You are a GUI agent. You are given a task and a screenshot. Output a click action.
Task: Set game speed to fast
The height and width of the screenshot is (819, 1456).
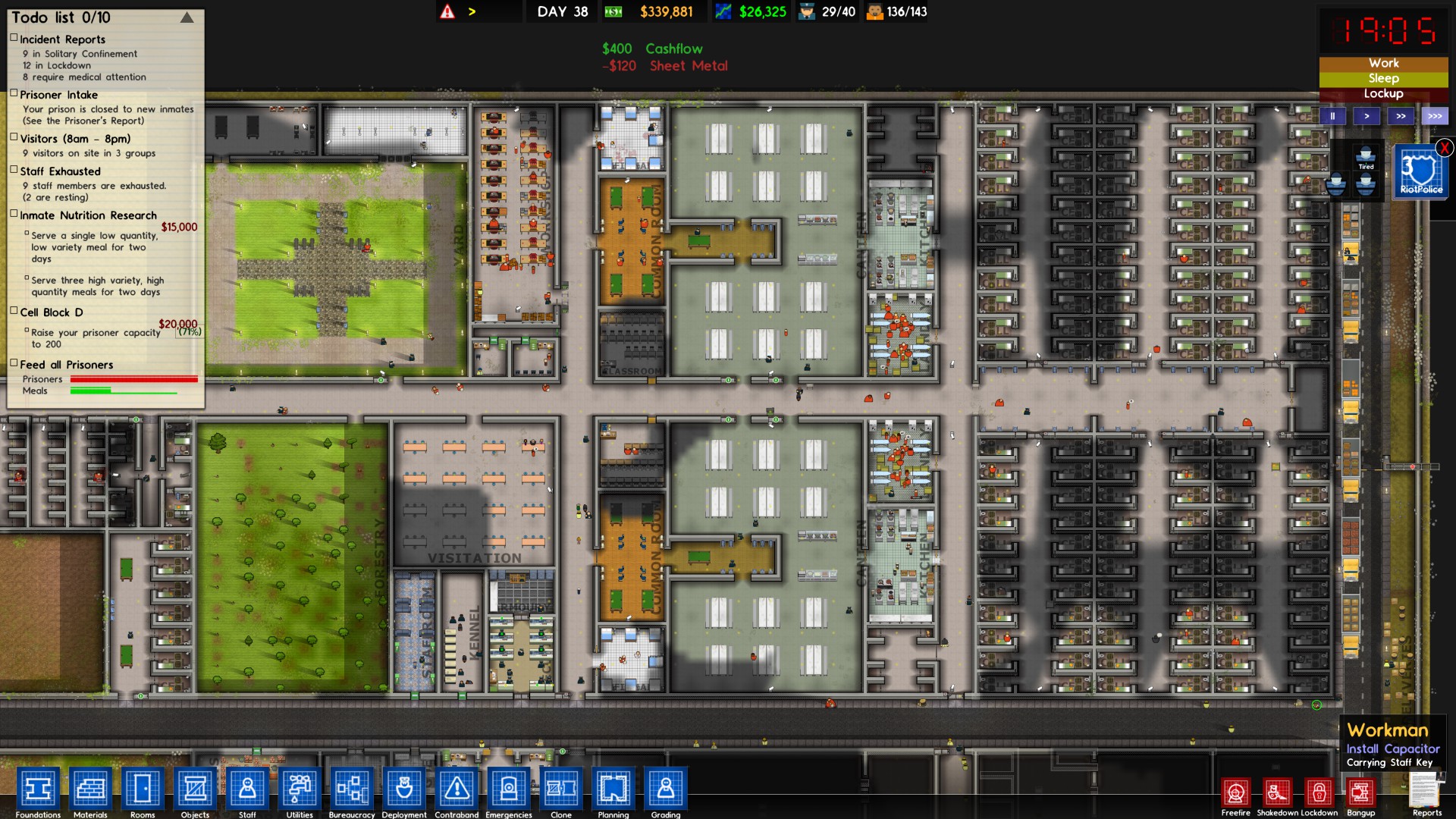(1401, 116)
